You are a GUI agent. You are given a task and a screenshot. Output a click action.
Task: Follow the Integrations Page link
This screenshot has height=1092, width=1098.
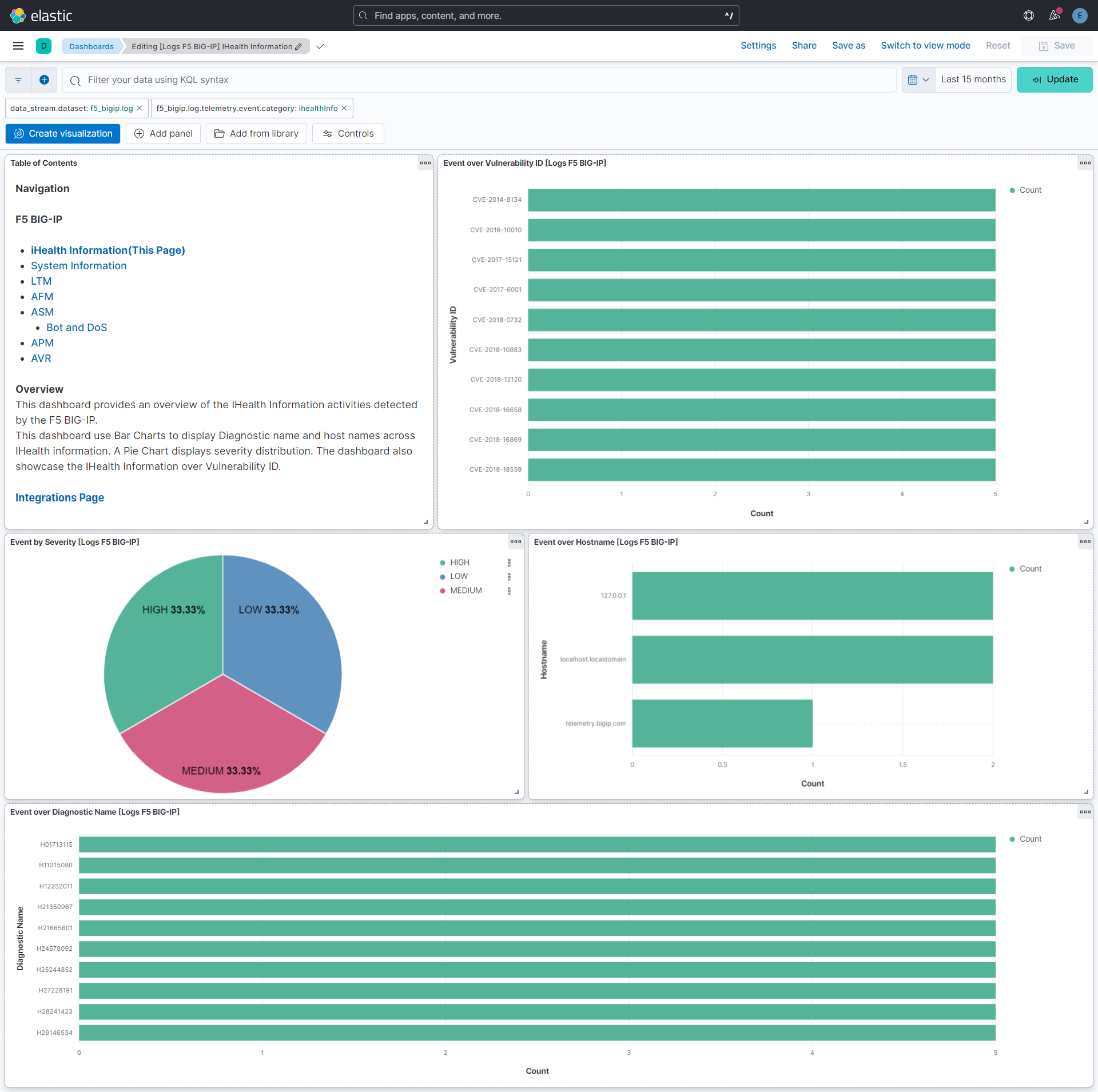(x=59, y=497)
